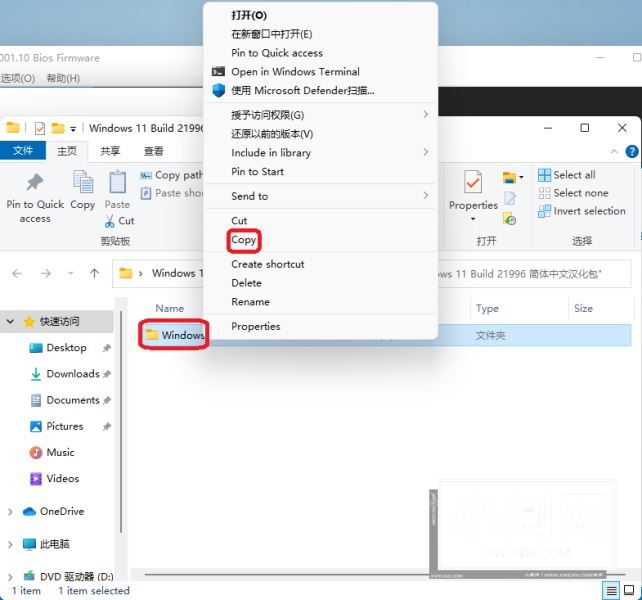Image resolution: width=642 pixels, height=600 pixels.
Task: Click the Copy icon in the ribbon
Action: pos(83,181)
